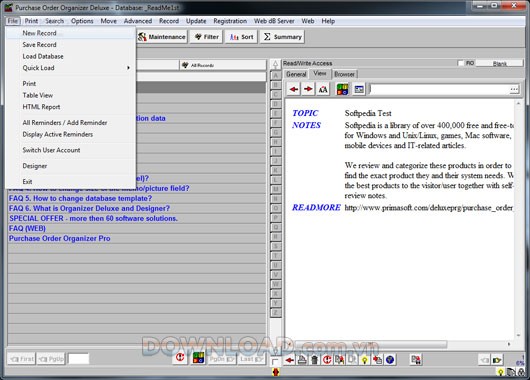This screenshot has width=530, height=380.
Task: Click letter Z in alphabet index
Action: 276,313
